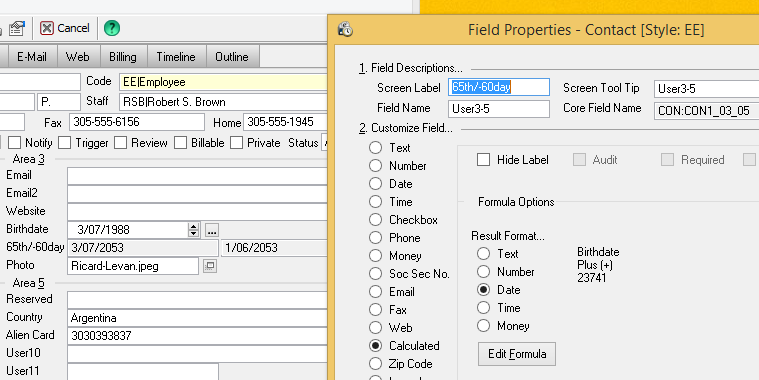Image resolution: width=759 pixels, height=380 pixels.
Task: Toggle the Notify checkbox
Action: click(x=15, y=143)
